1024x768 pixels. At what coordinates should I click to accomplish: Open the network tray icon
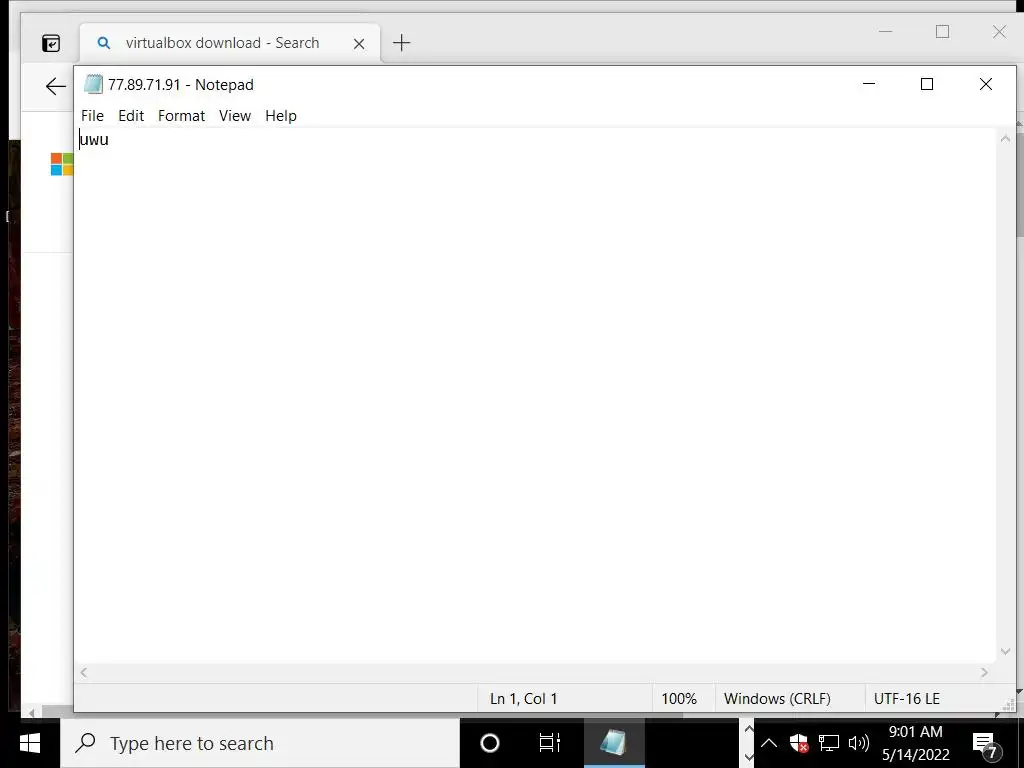pos(829,743)
